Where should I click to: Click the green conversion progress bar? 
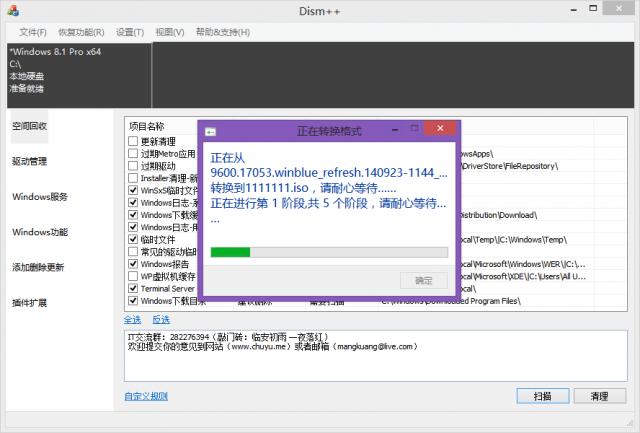pyautogui.click(x=329, y=252)
